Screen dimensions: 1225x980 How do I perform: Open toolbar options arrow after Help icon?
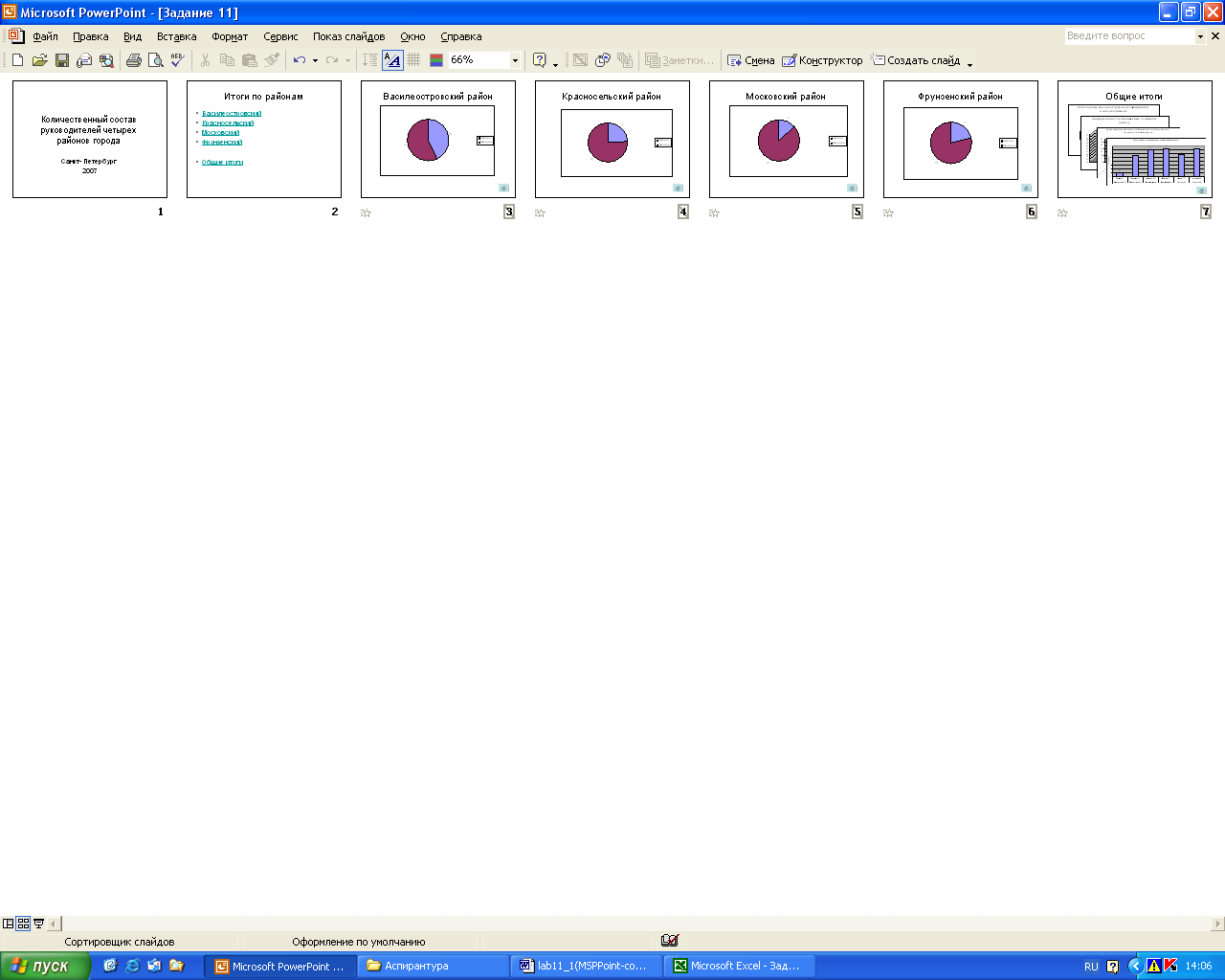click(x=555, y=63)
